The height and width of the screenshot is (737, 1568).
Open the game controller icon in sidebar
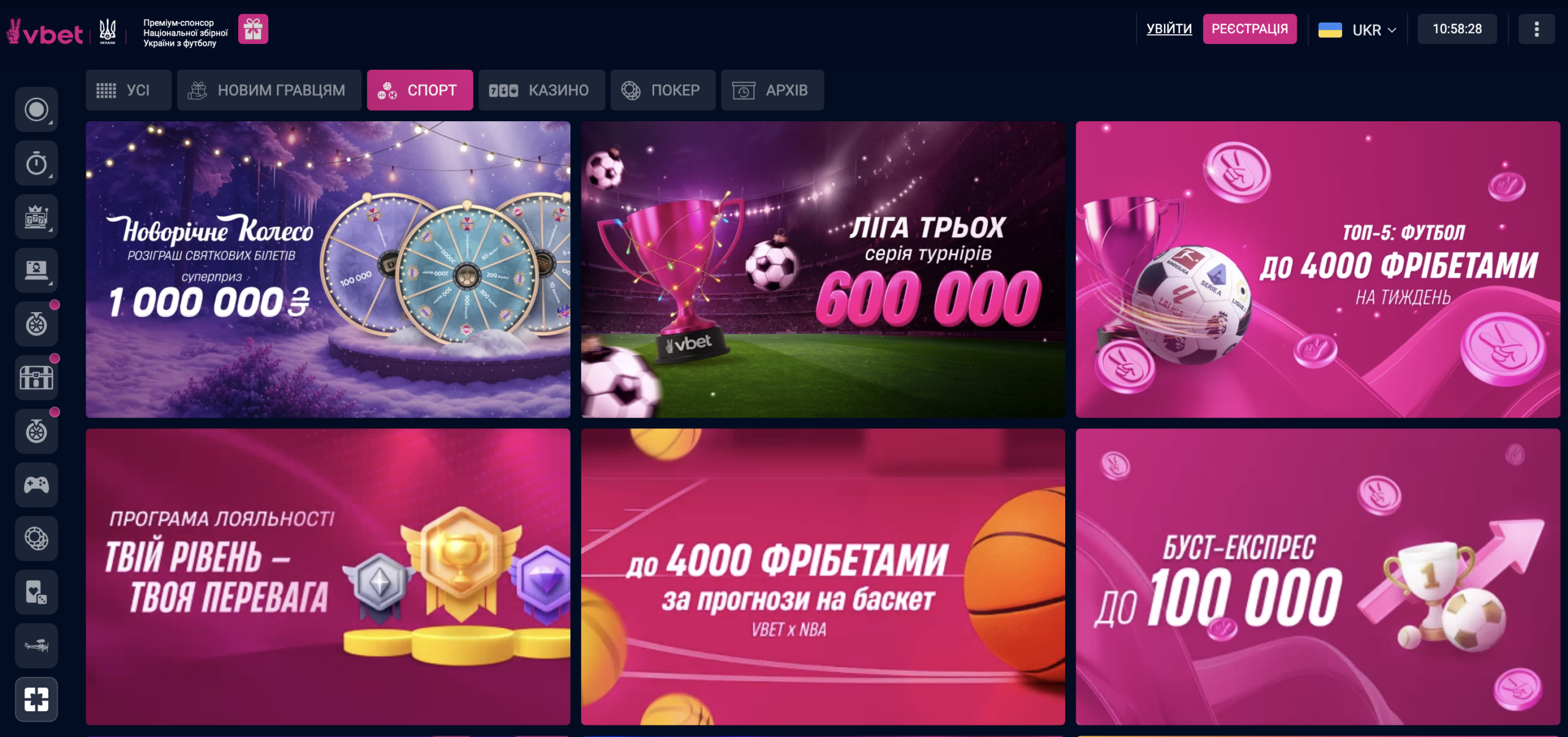(36, 485)
